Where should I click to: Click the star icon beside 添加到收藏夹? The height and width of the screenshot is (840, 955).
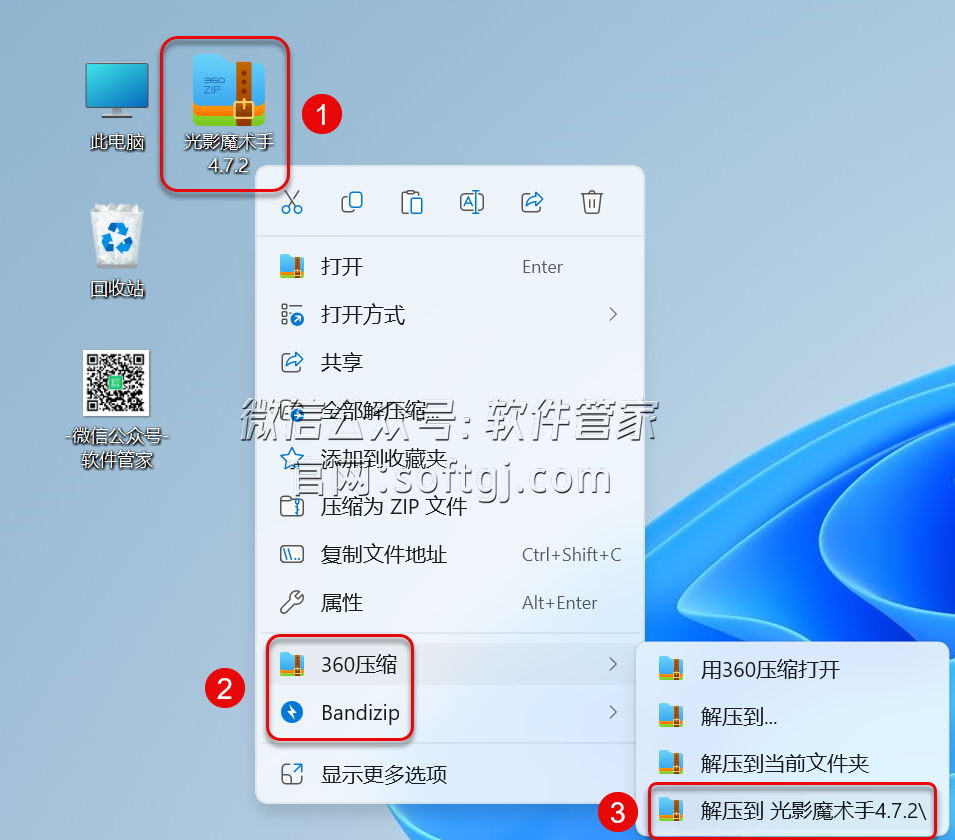pos(292,458)
